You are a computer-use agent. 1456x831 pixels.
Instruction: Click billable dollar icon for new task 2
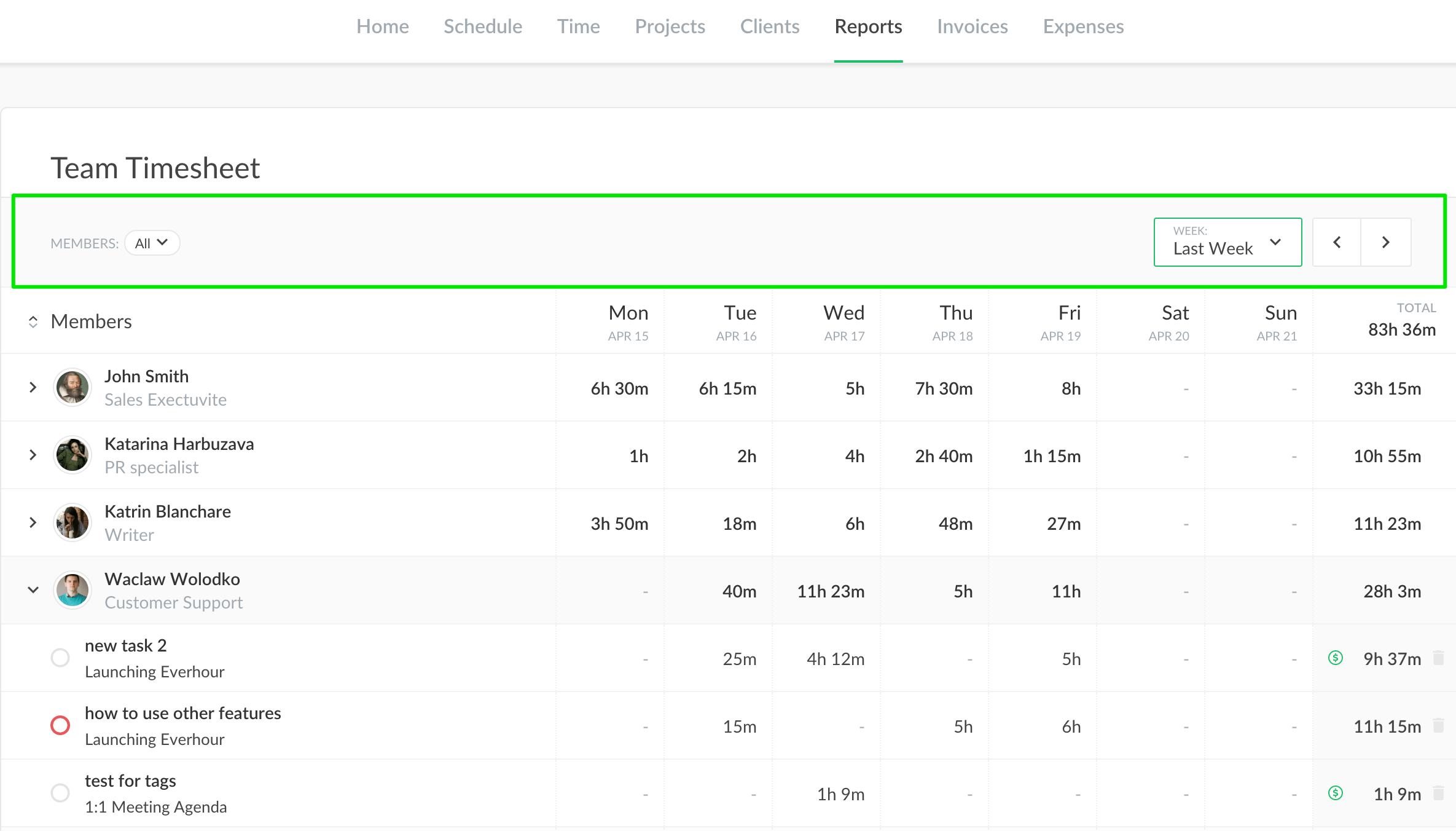coord(1336,658)
